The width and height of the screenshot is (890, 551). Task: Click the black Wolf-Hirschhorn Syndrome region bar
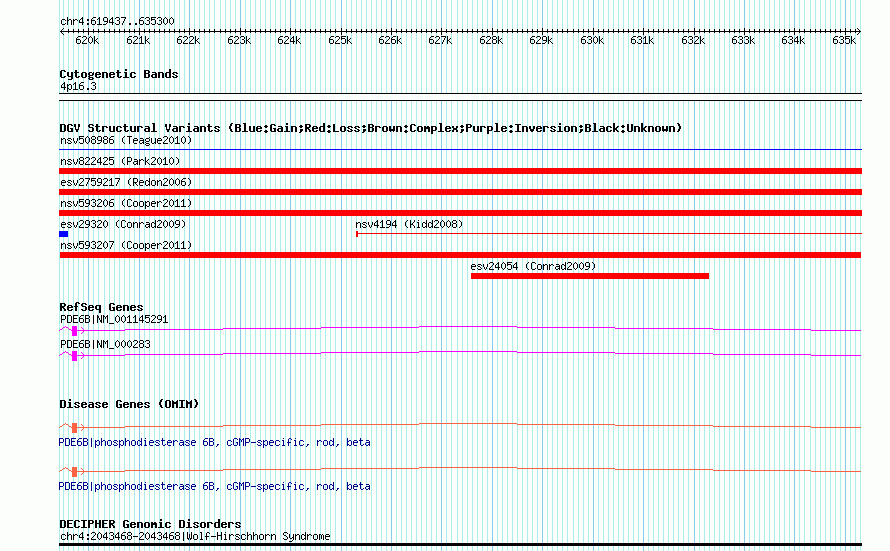[x=460, y=545]
